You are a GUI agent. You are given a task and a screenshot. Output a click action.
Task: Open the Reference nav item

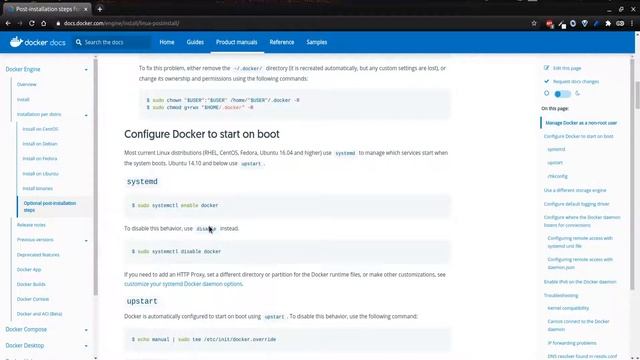tap(282, 42)
